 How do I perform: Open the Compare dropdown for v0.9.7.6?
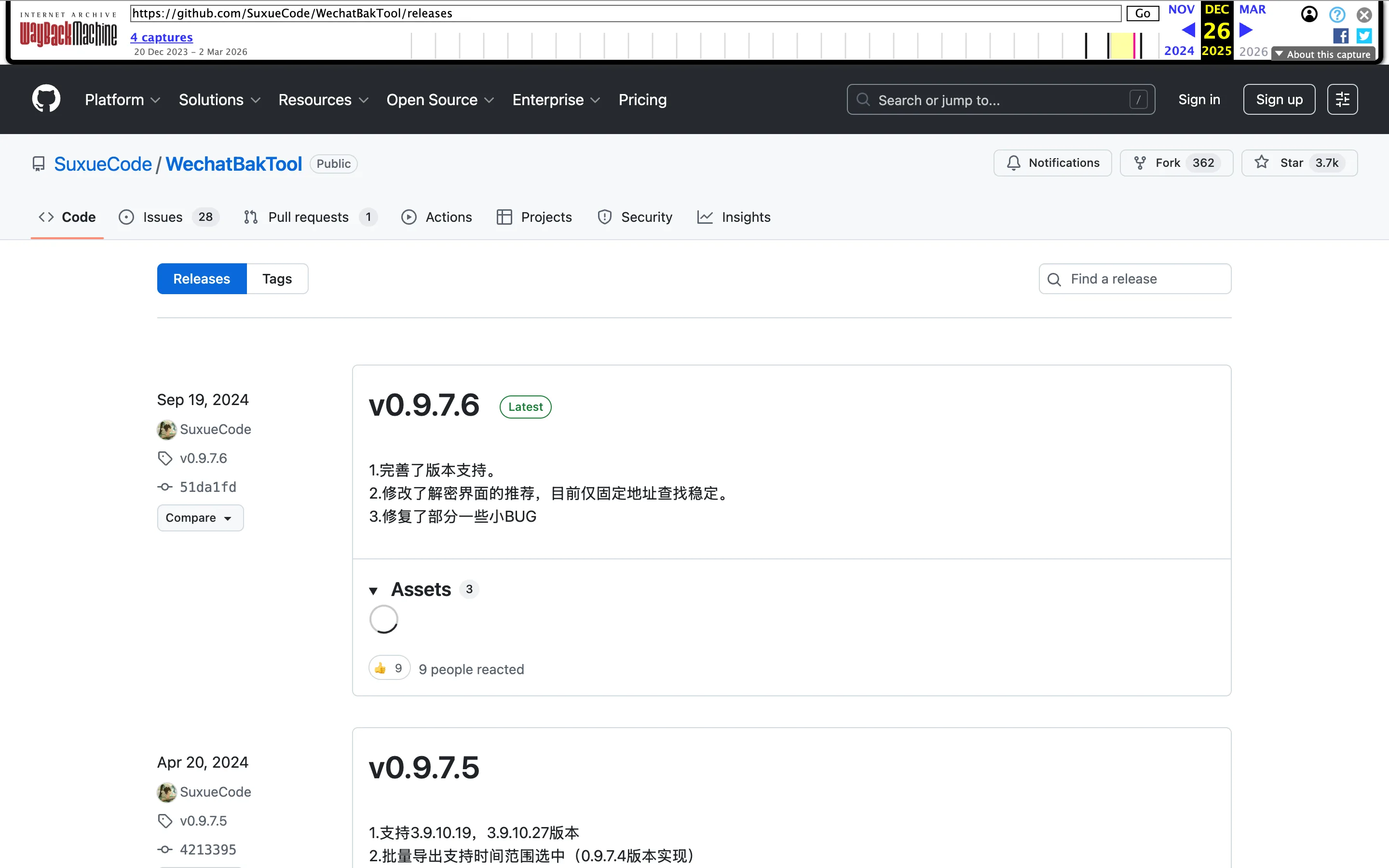[x=200, y=518]
